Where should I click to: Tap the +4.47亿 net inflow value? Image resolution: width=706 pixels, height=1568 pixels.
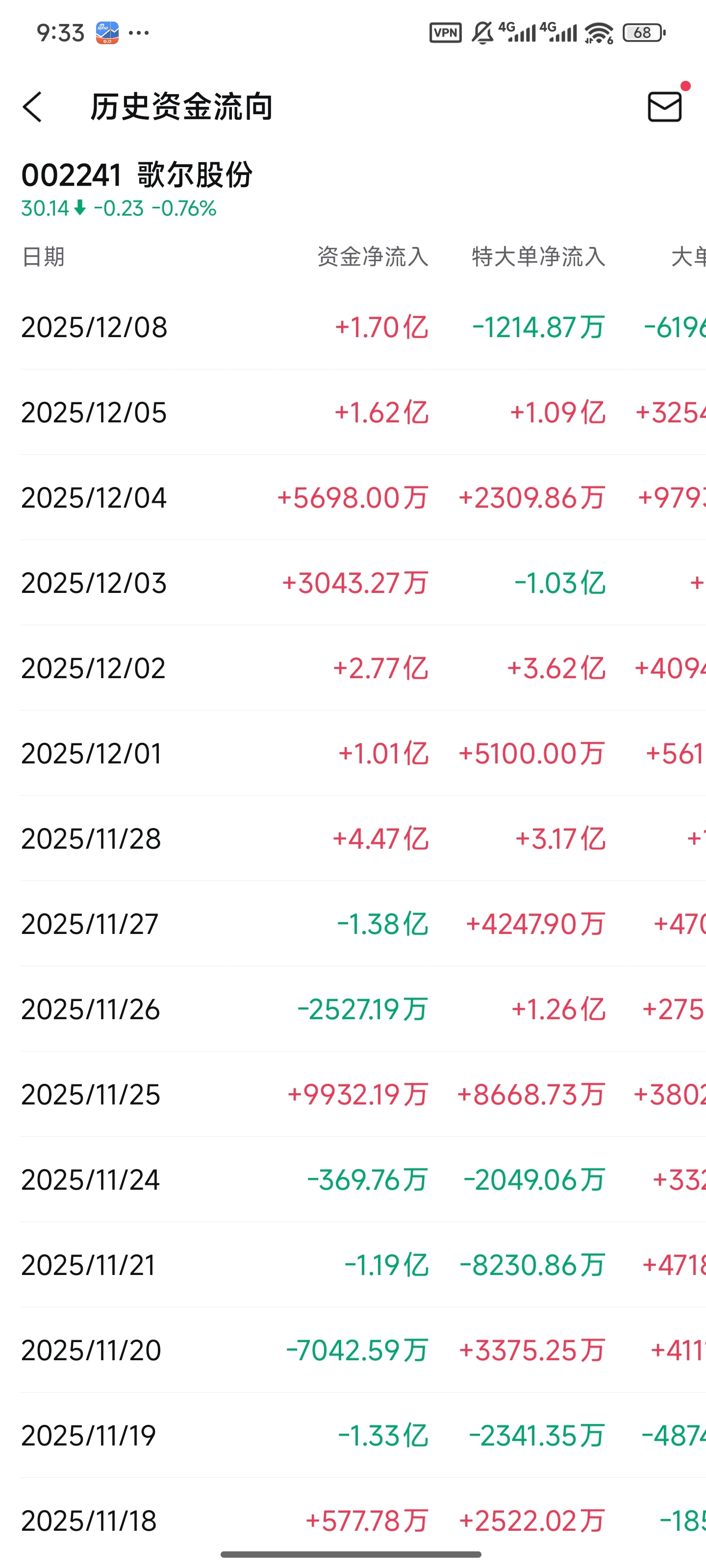point(381,839)
